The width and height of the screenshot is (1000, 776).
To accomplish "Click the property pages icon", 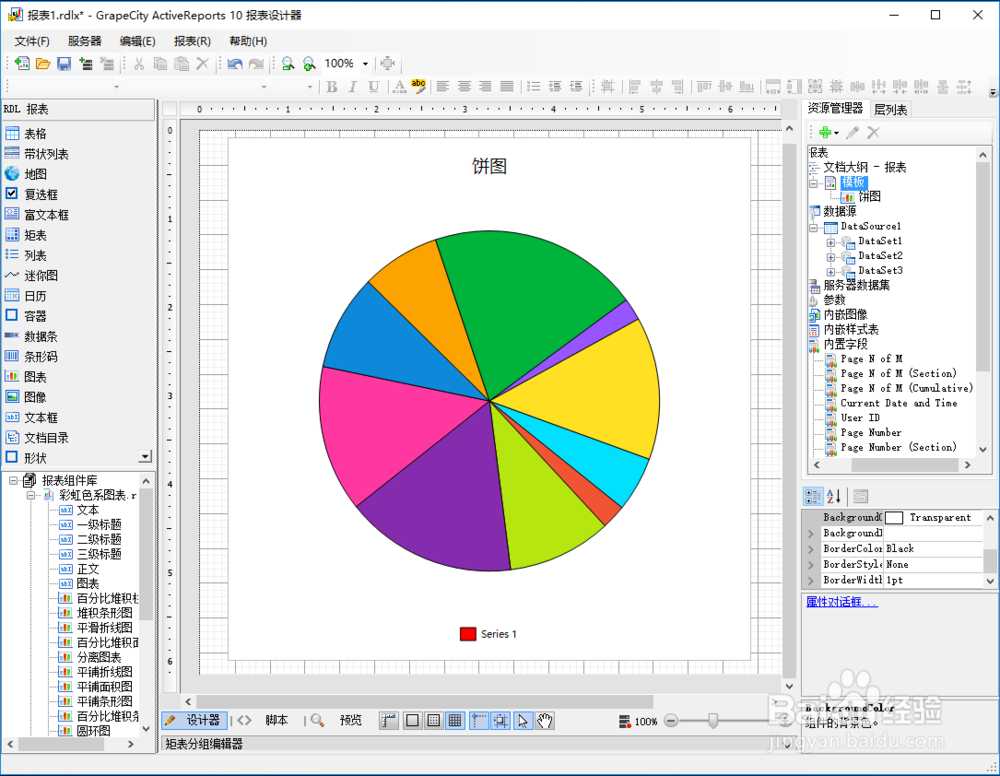I will point(860,496).
